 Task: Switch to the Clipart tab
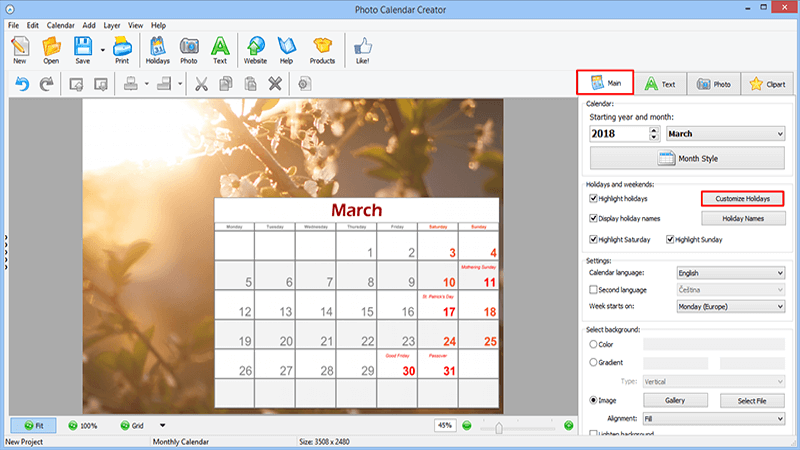pyautogui.click(x=767, y=84)
